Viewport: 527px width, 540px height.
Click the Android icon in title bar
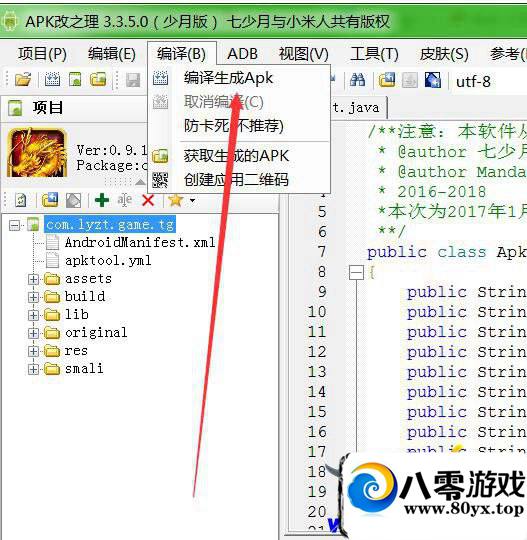(x=9, y=21)
